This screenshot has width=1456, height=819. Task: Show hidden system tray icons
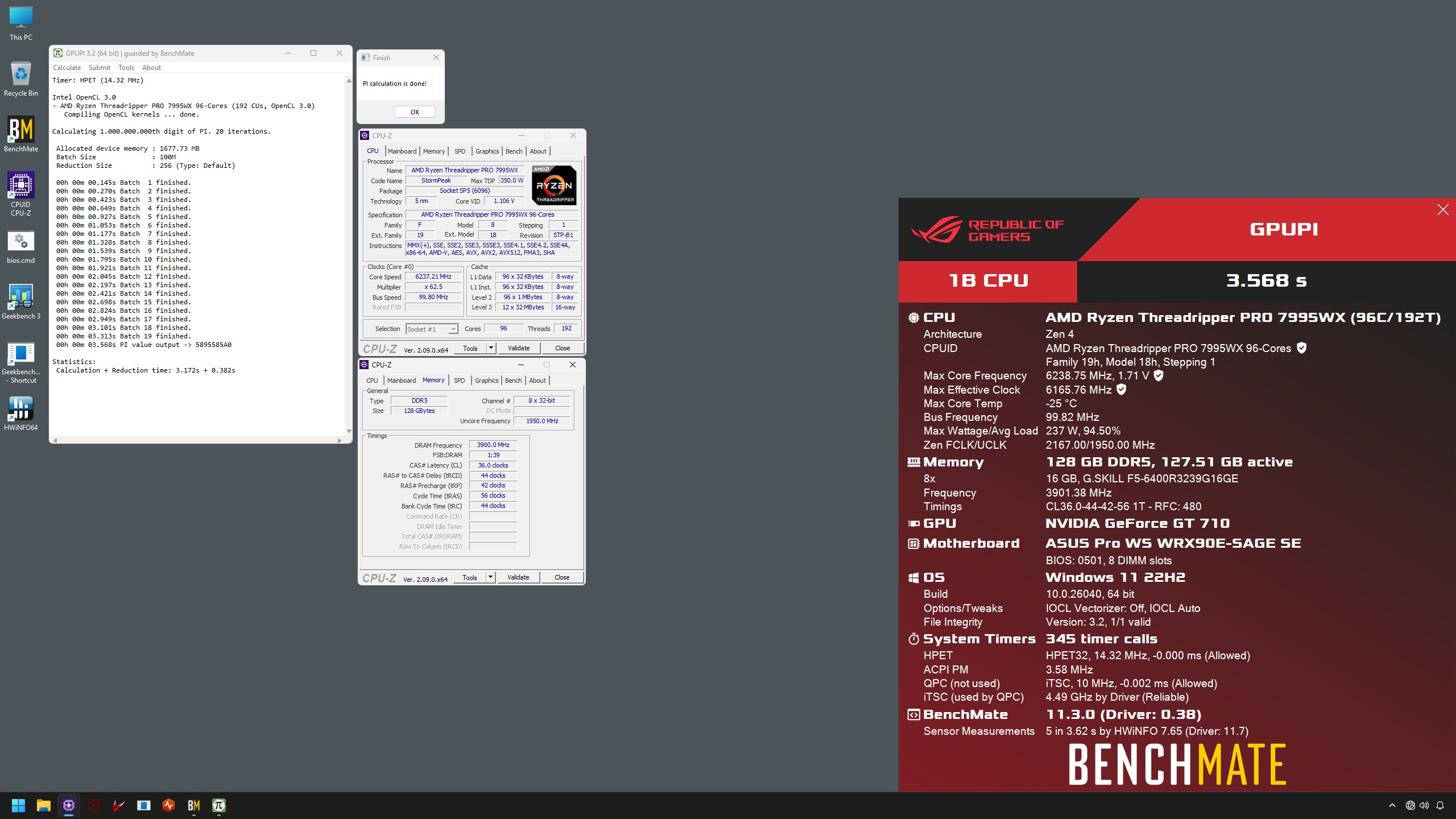pos(1392,805)
